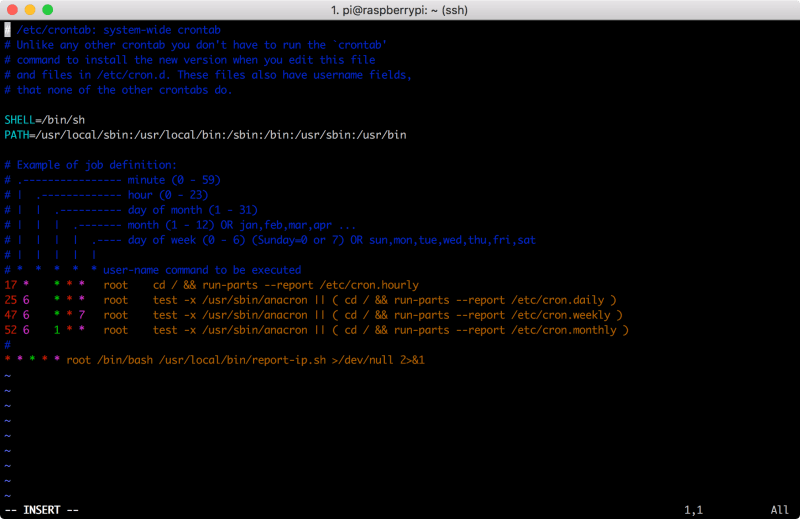
Task: Click 'user-name command to be executed' comment
Action: 202,270
